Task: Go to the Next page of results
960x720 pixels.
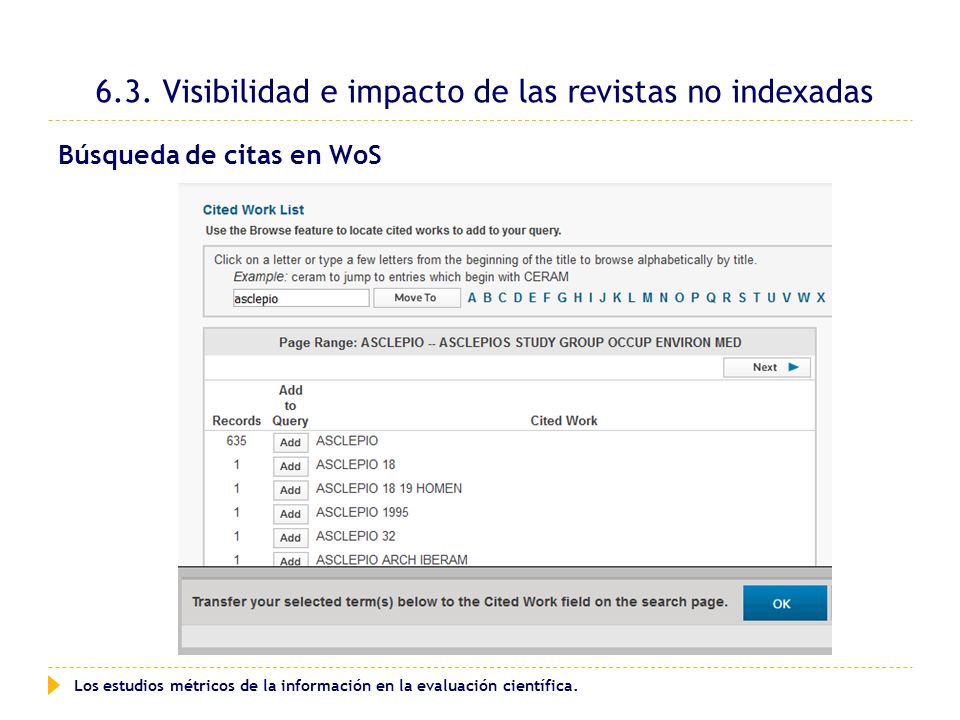Action: (x=767, y=367)
